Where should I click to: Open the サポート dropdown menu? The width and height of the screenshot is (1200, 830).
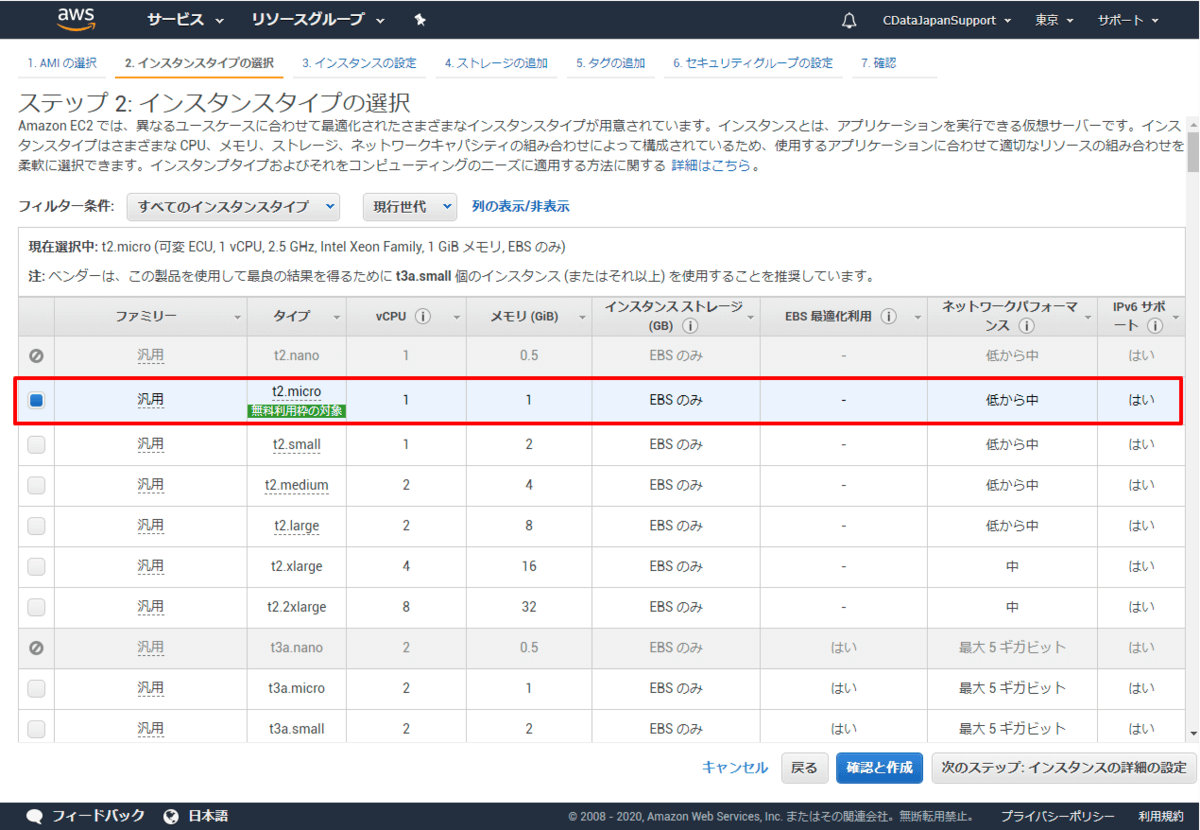pyautogui.click(x=1127, y=20)
